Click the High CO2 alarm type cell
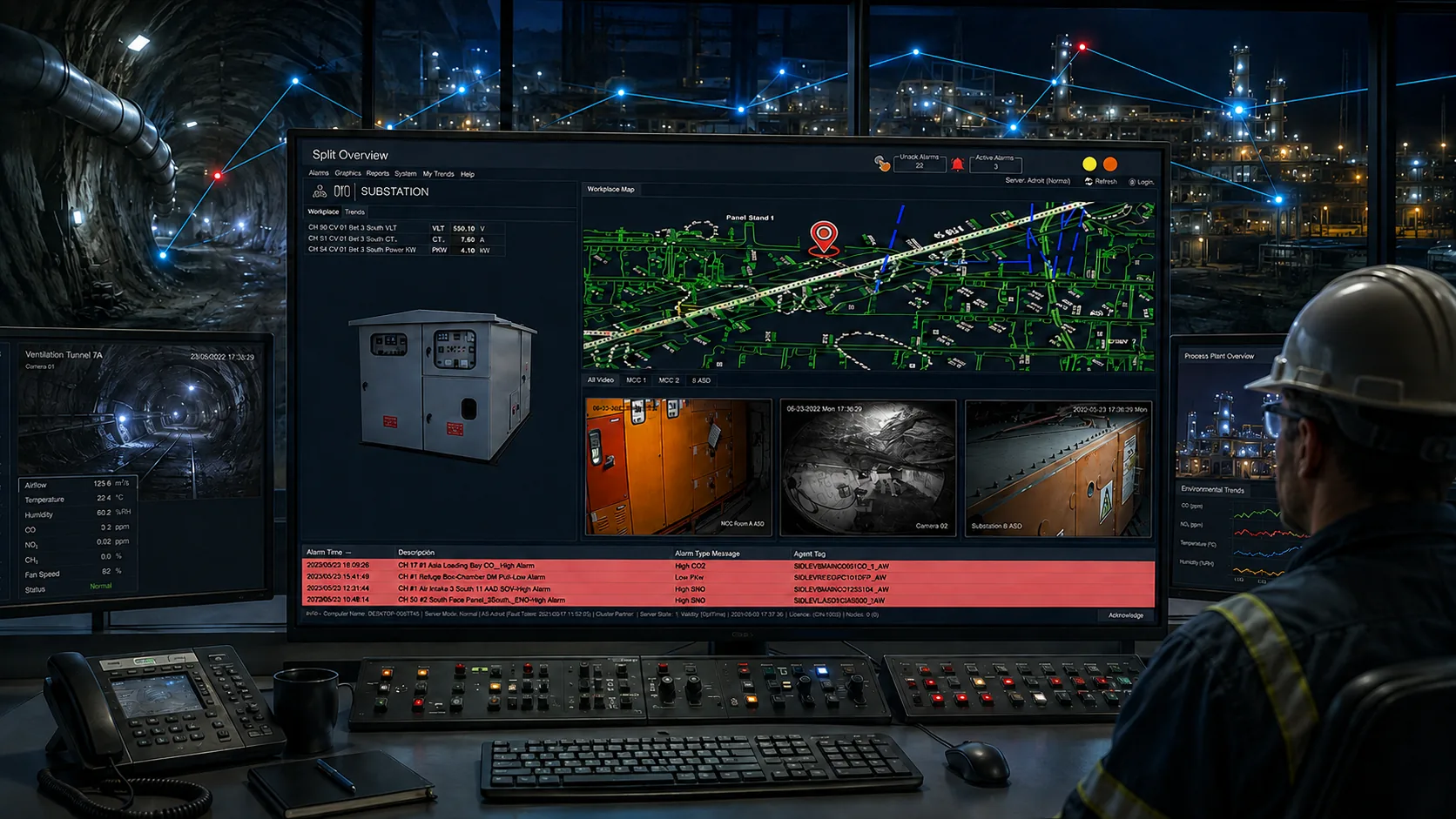The width and height of the screenshot is (1456, 819). [690, 566]
